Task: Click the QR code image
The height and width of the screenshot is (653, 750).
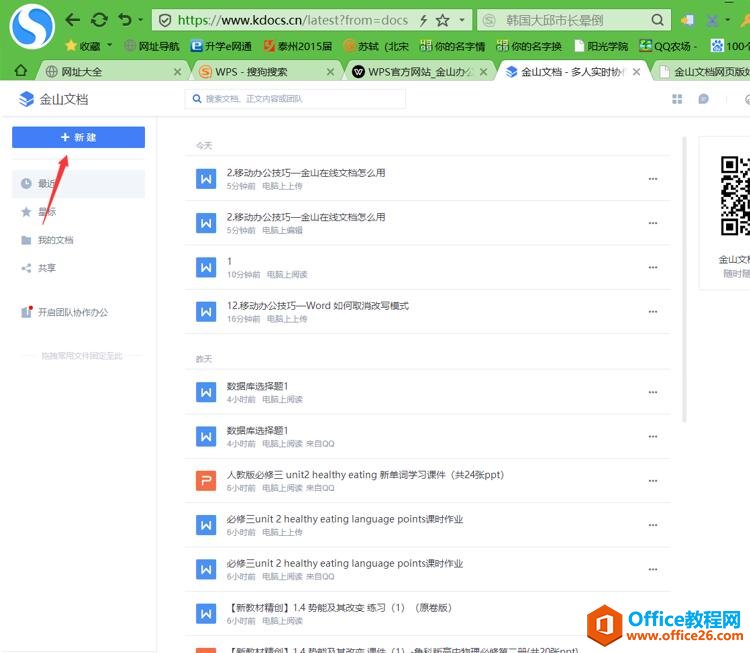Action: [735, 196]
